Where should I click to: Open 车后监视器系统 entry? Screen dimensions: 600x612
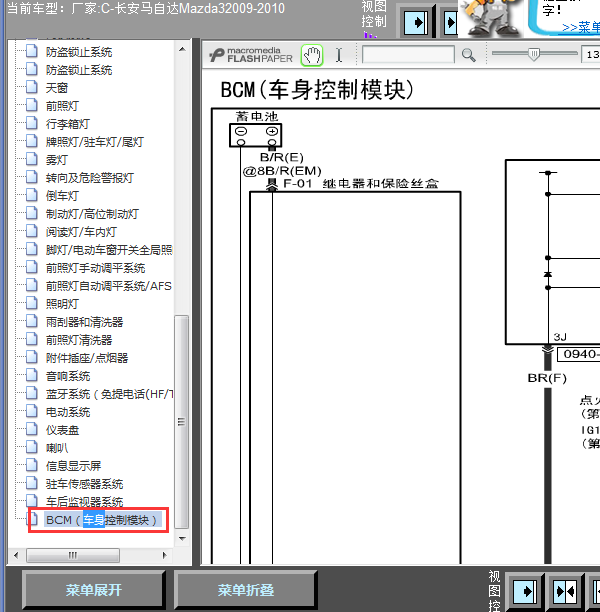[84, 502]
